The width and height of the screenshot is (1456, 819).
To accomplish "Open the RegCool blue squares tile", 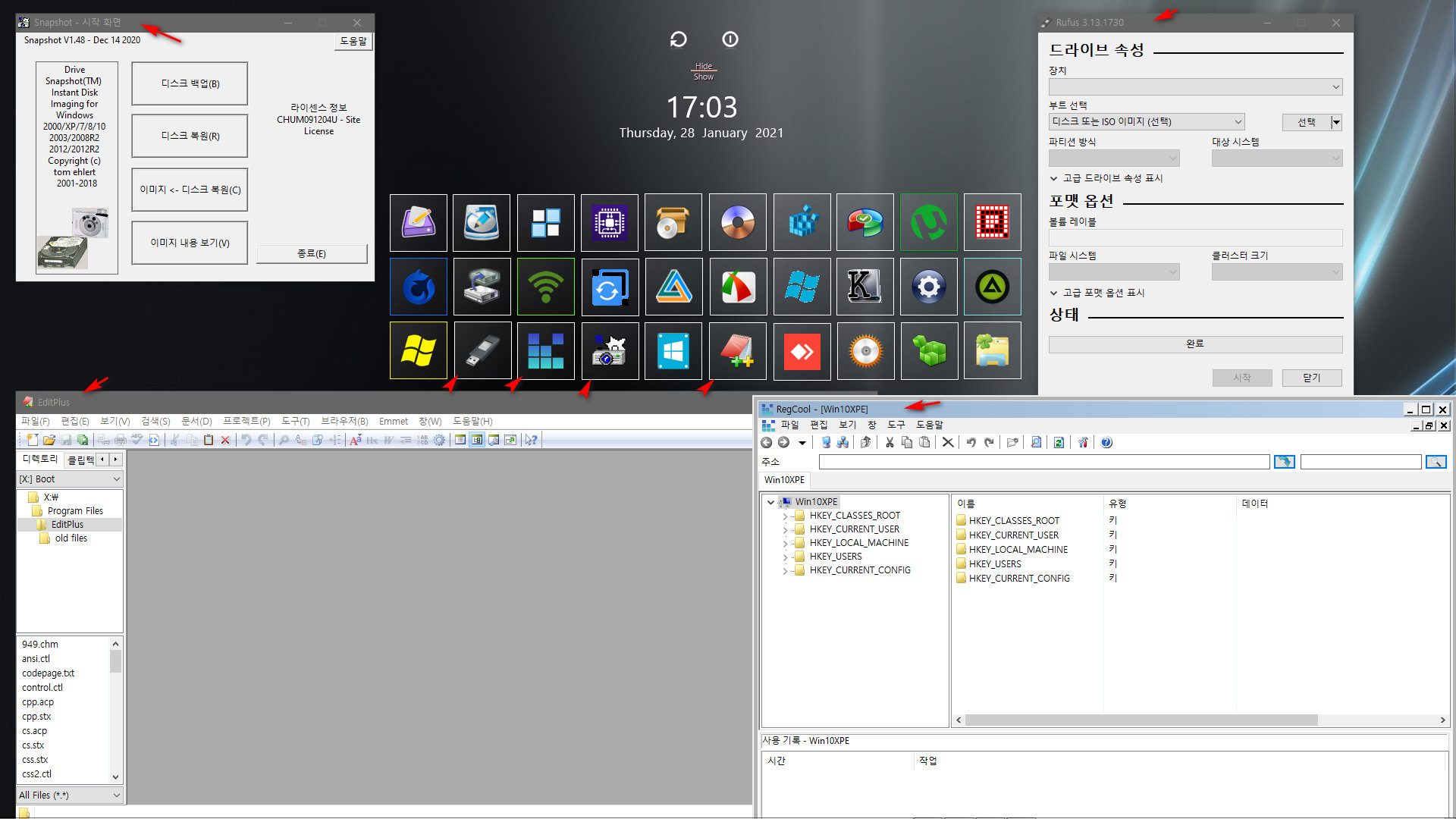I will tap(546, 351).
